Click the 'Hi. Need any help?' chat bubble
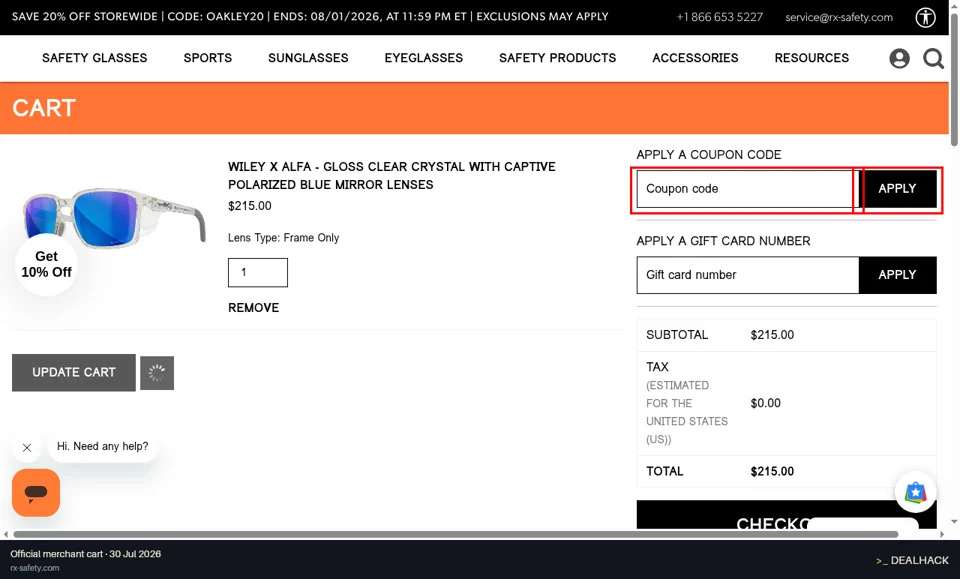Viewport: 960px width, 579px height. 102,446
